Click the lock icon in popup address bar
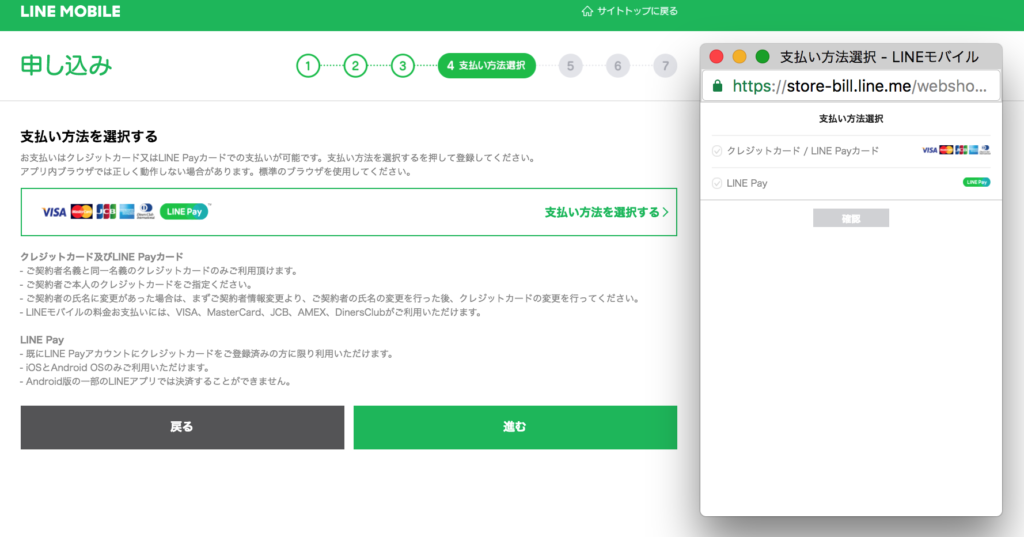 718,86
